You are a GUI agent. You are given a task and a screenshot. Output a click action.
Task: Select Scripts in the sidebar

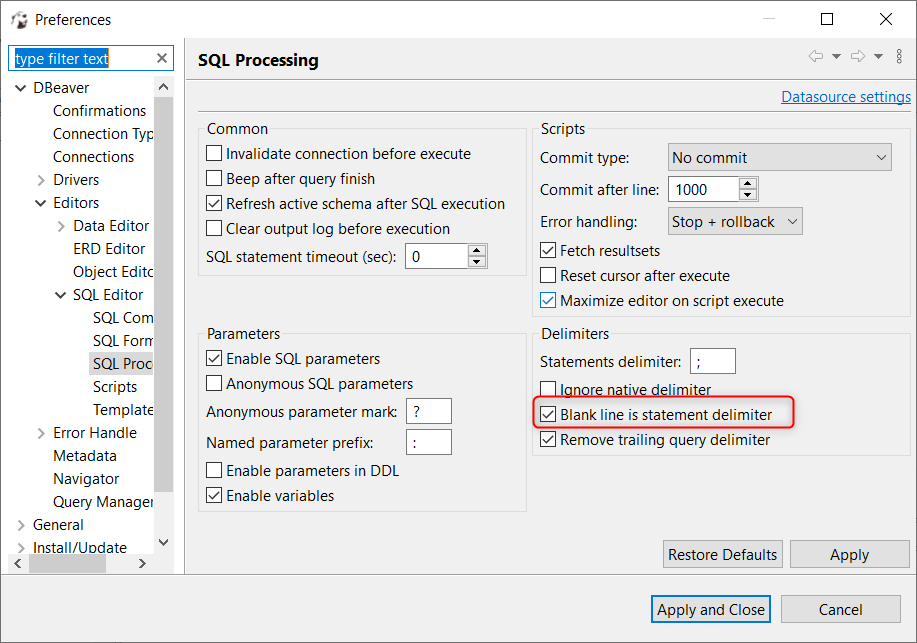point(115,386)
